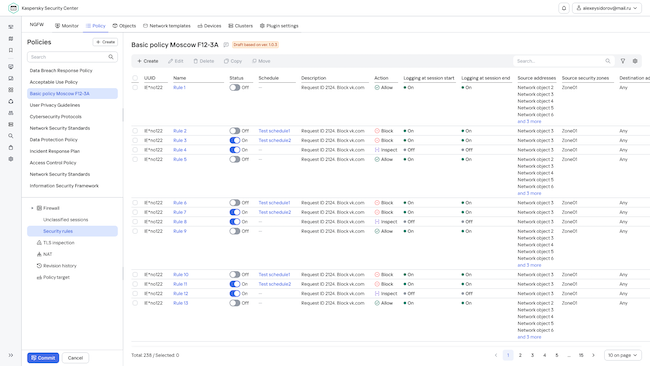Screen dimensions: 650x366
Task: Open the search icon in left navigation rail
Action: click(11, 136)
